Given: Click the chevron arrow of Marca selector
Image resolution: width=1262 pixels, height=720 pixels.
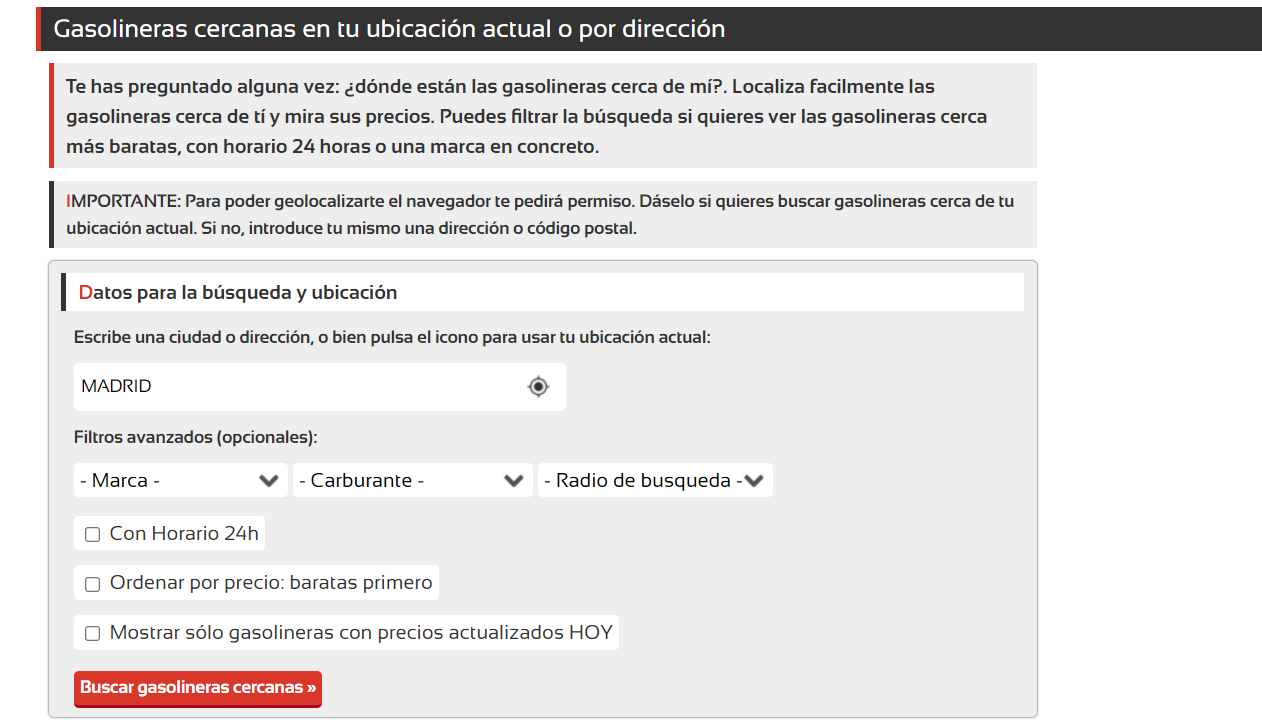Looking at the screenshot, I should tap(268, 481).
